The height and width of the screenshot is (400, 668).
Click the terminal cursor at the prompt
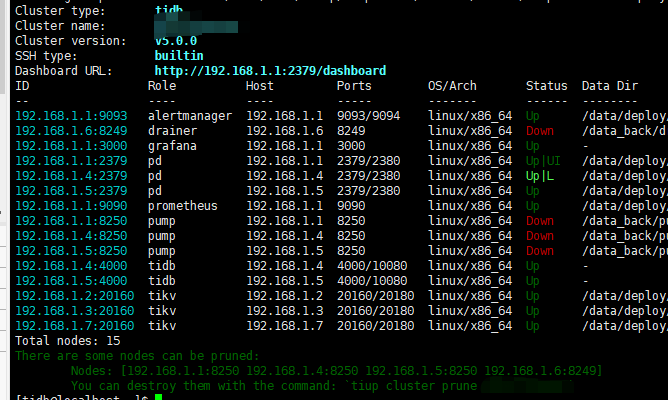click(x=158, y=397)
